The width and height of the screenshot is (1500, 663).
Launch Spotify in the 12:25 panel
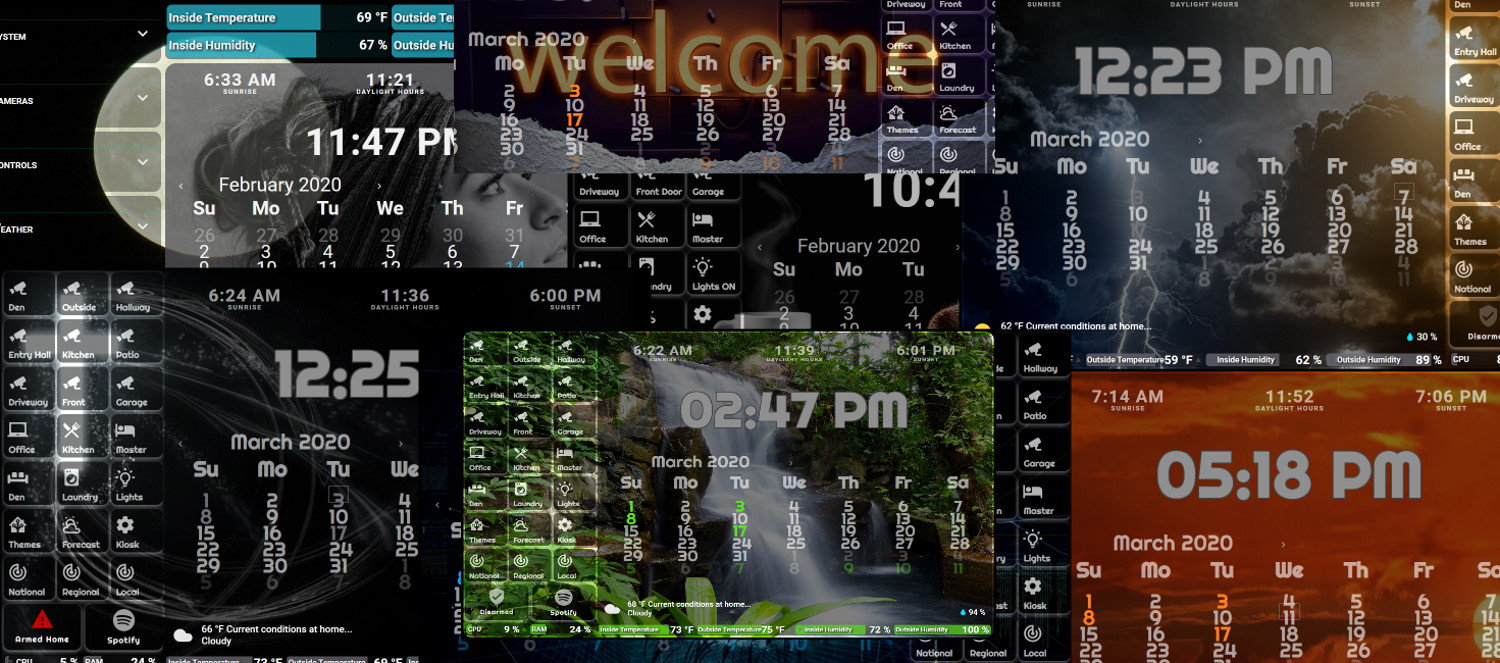point(123,627)
